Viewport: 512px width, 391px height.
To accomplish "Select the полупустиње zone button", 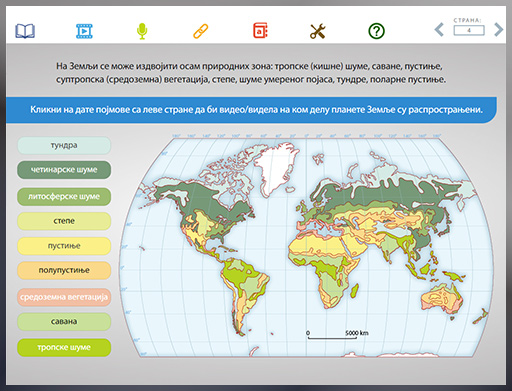I will [x=64, y=270].
